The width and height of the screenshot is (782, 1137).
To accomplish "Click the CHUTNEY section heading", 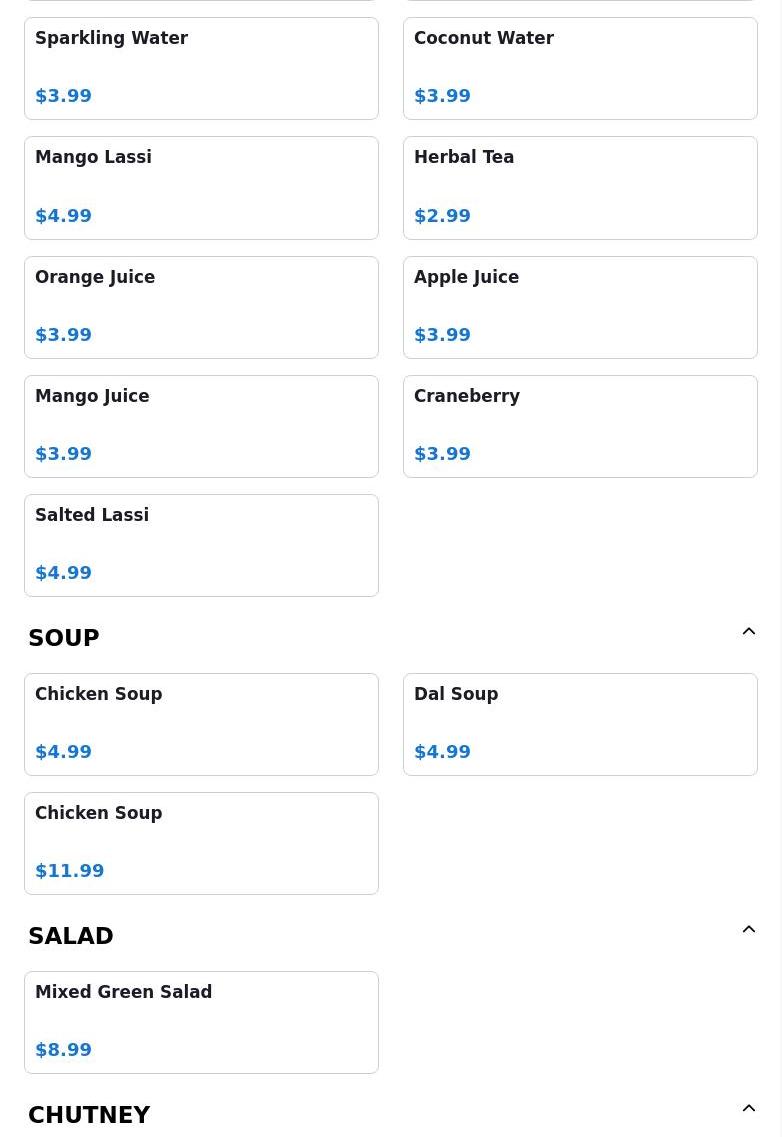I will 89,1115.
